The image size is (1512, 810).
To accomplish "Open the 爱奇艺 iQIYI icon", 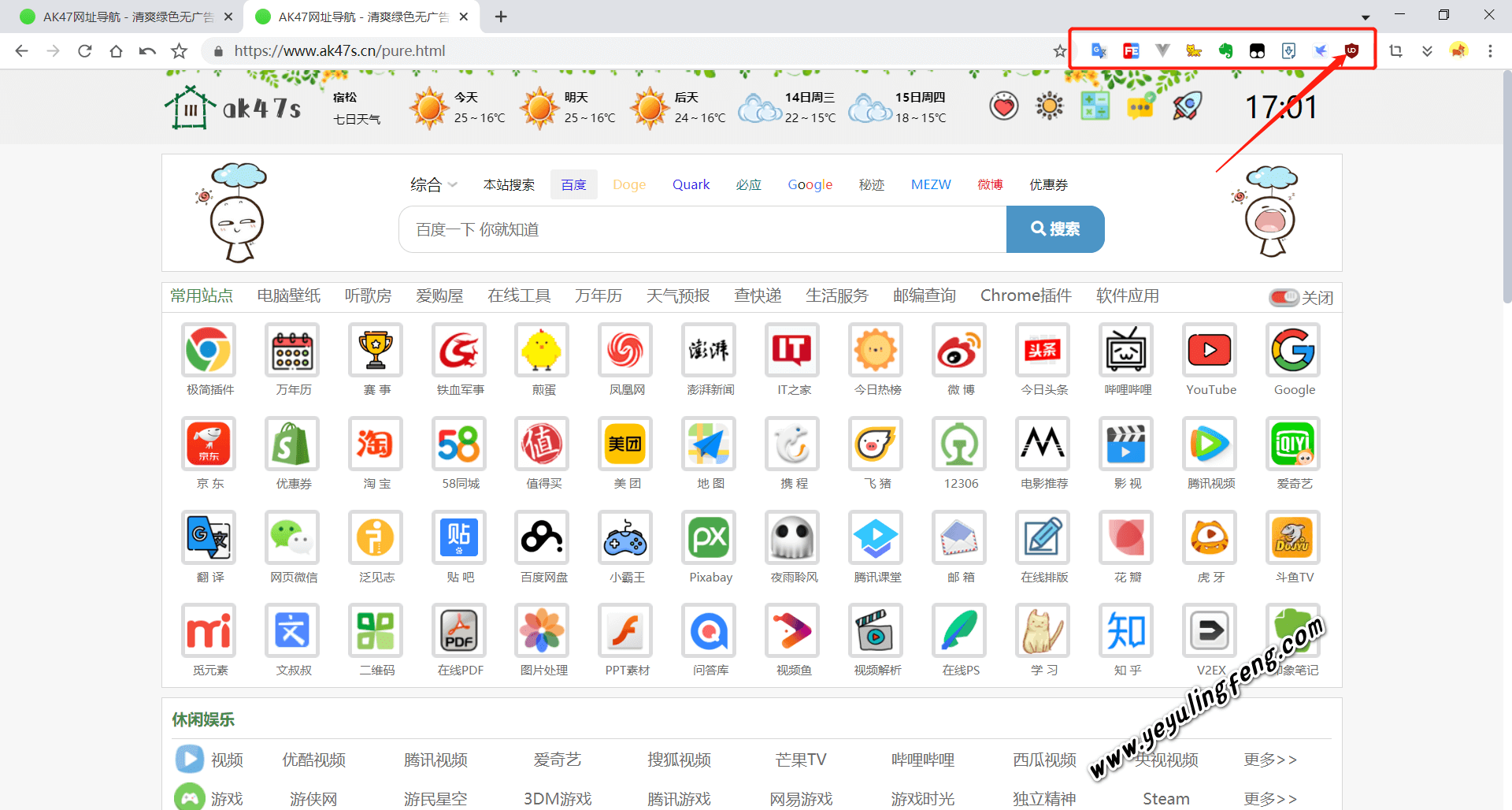I will point(1293,444).
